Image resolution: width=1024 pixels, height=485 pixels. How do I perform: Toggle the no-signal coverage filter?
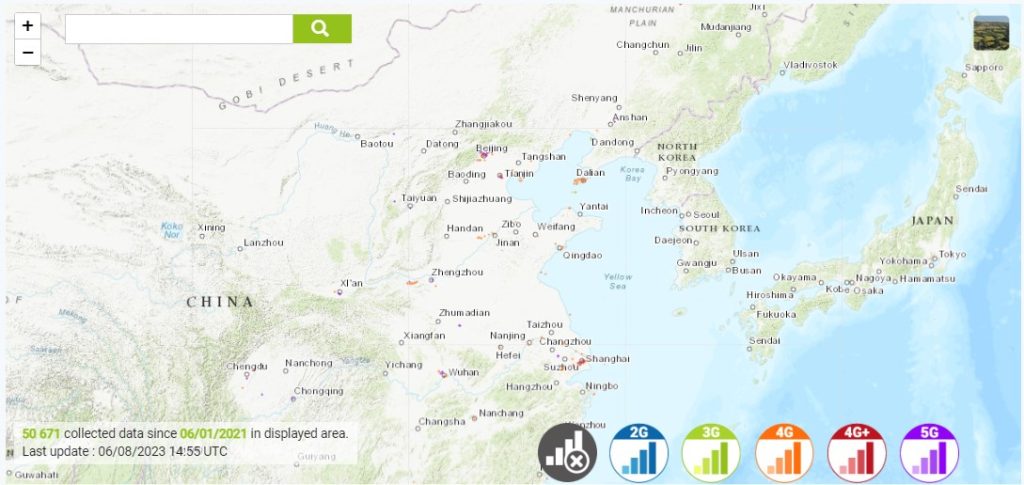567,452
